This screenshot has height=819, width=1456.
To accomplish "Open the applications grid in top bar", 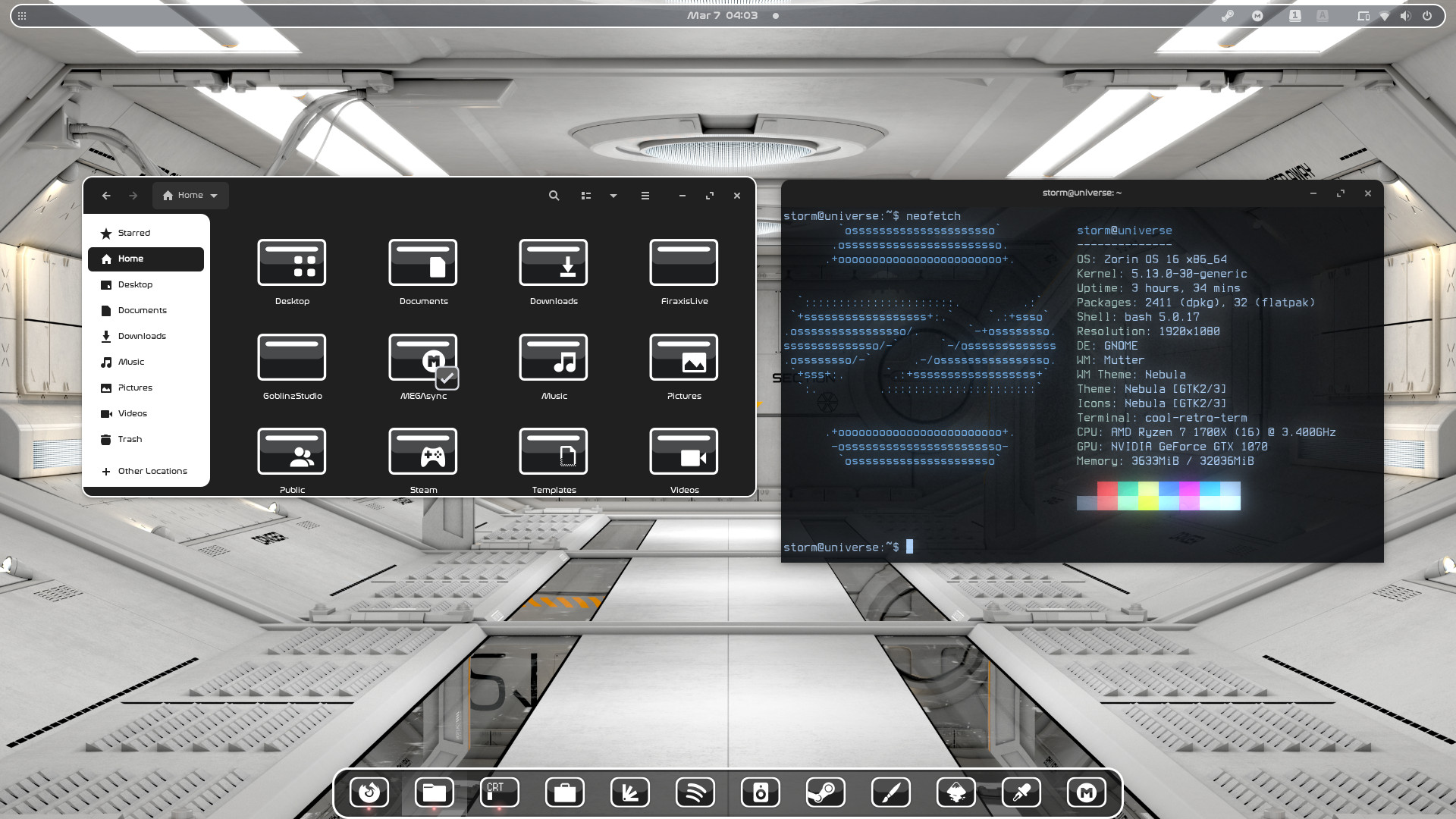I will [x=22, y=15].
